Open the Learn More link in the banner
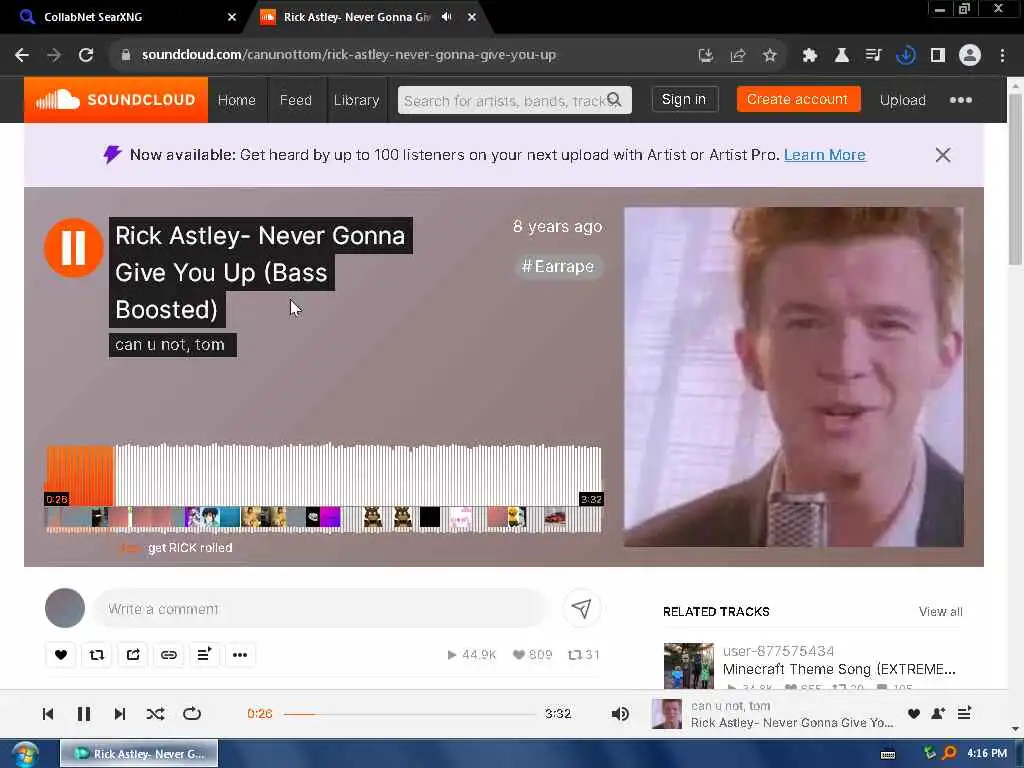The image size is (1024, 768). click(825, 155)
